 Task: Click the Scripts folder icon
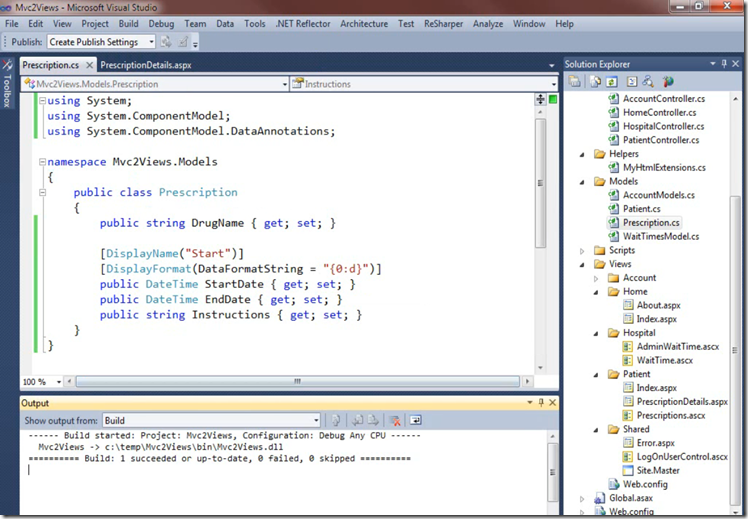(x=600, y=250)
